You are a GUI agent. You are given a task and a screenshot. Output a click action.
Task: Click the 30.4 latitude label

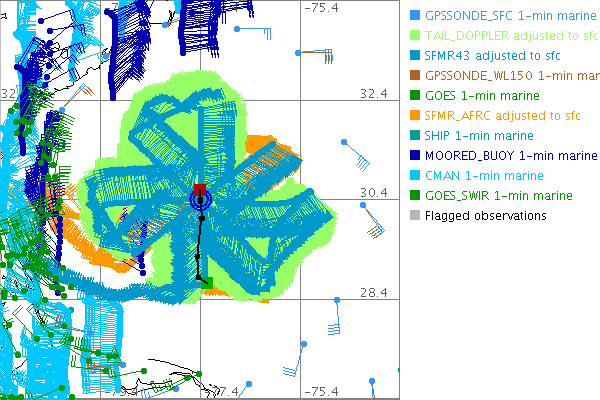(x=373, y=193)
